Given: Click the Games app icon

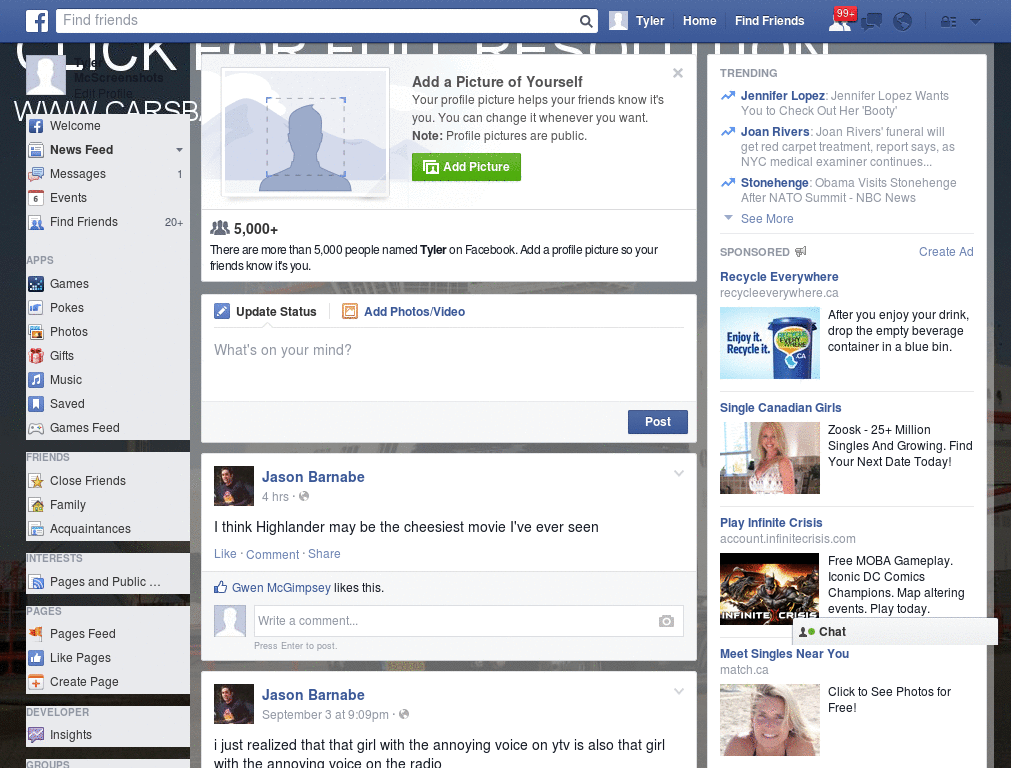Looking at the screenshot, I should pyautogui.click(x=36, y=284).
